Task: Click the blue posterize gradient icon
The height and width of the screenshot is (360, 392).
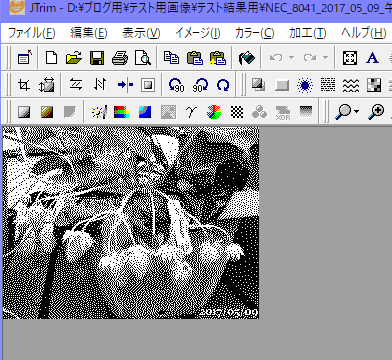Action: tap(145, 112)
